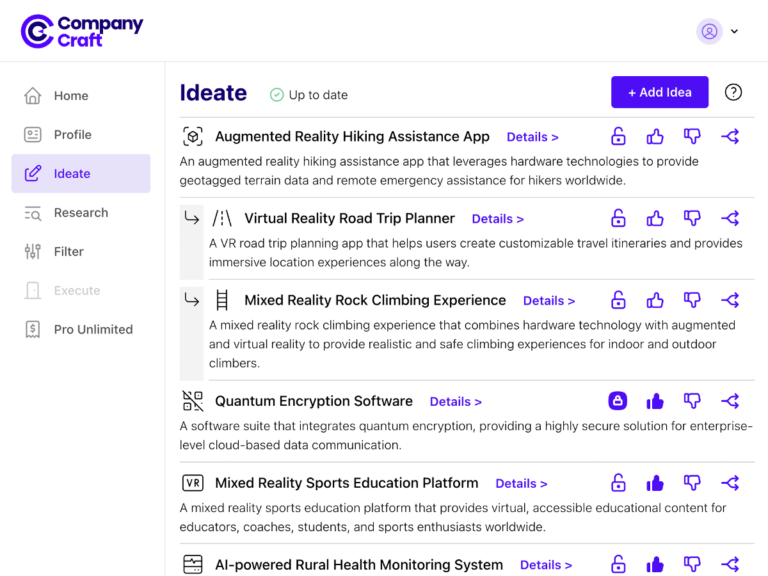Go to Research in the sidebar

[80, 213]
